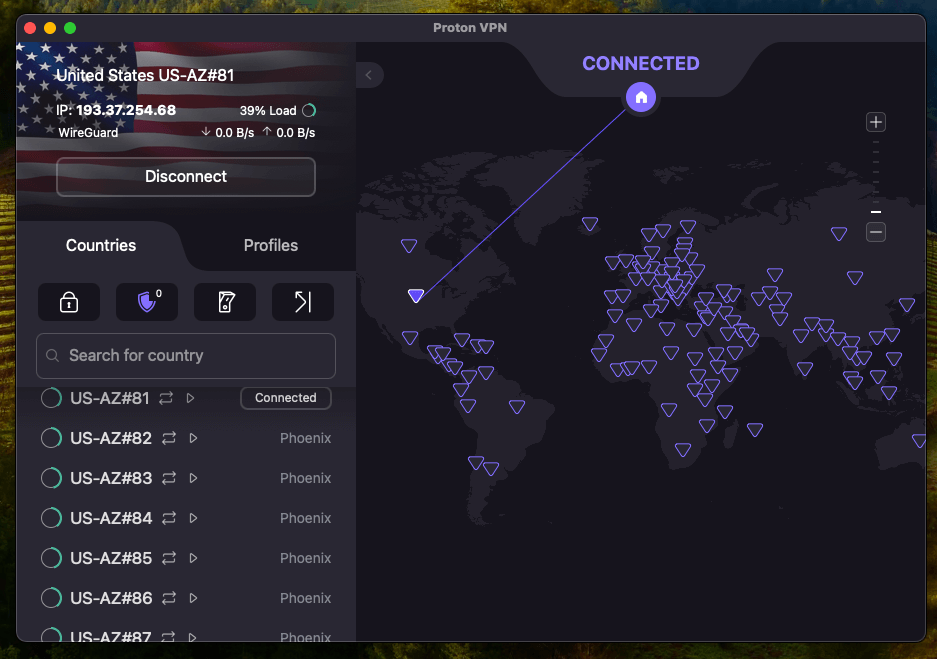Click the IP address 193.37.254.68
This screenshot has height=659, width=937.
126,110
